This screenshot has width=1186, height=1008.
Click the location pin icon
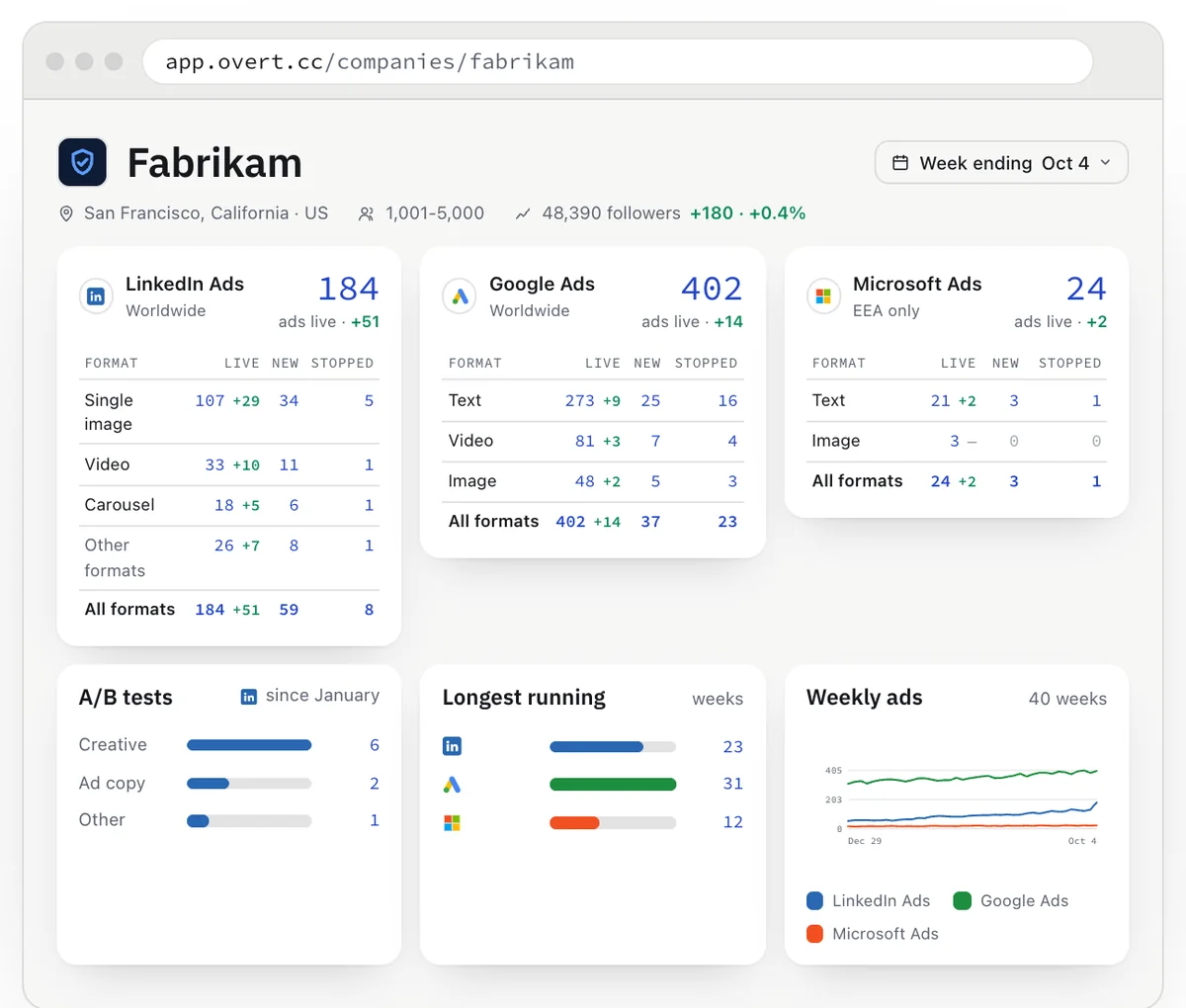(66, 213)
